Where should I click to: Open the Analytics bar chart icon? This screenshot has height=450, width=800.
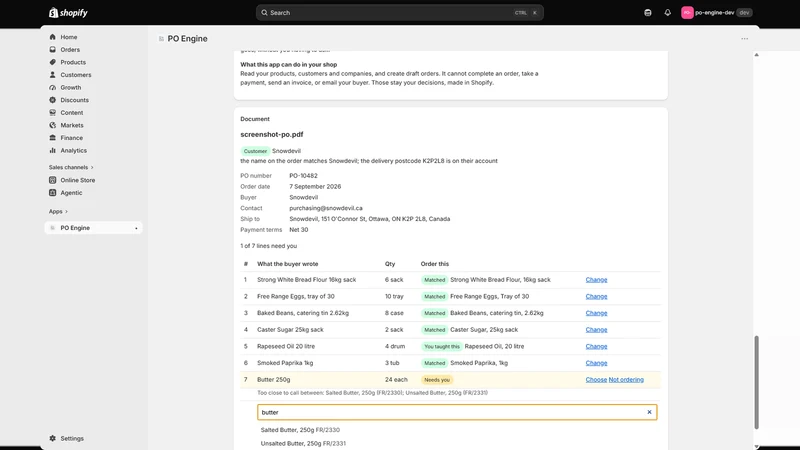click(53, 150)
